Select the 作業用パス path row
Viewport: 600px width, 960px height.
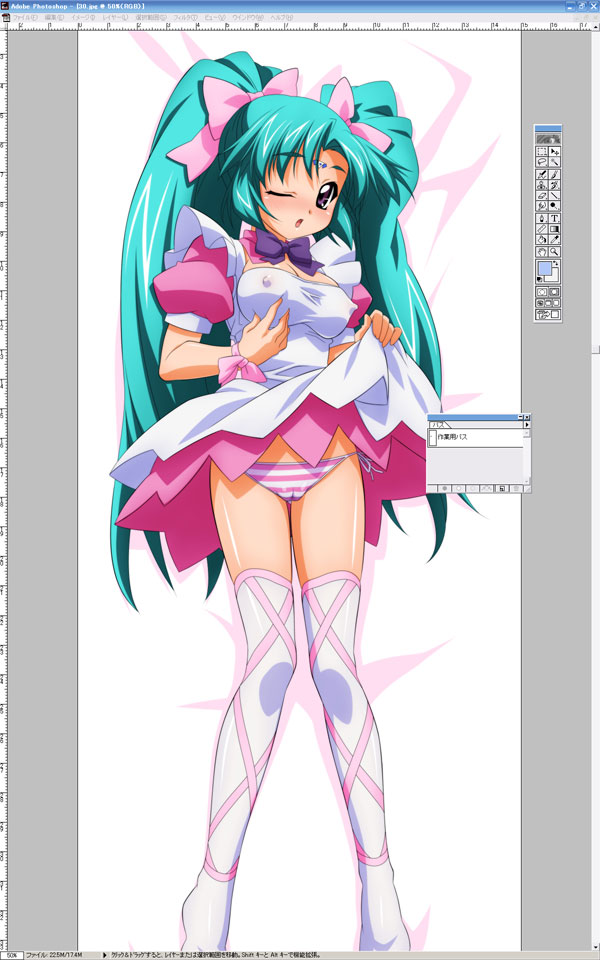[x=475, y=438]
